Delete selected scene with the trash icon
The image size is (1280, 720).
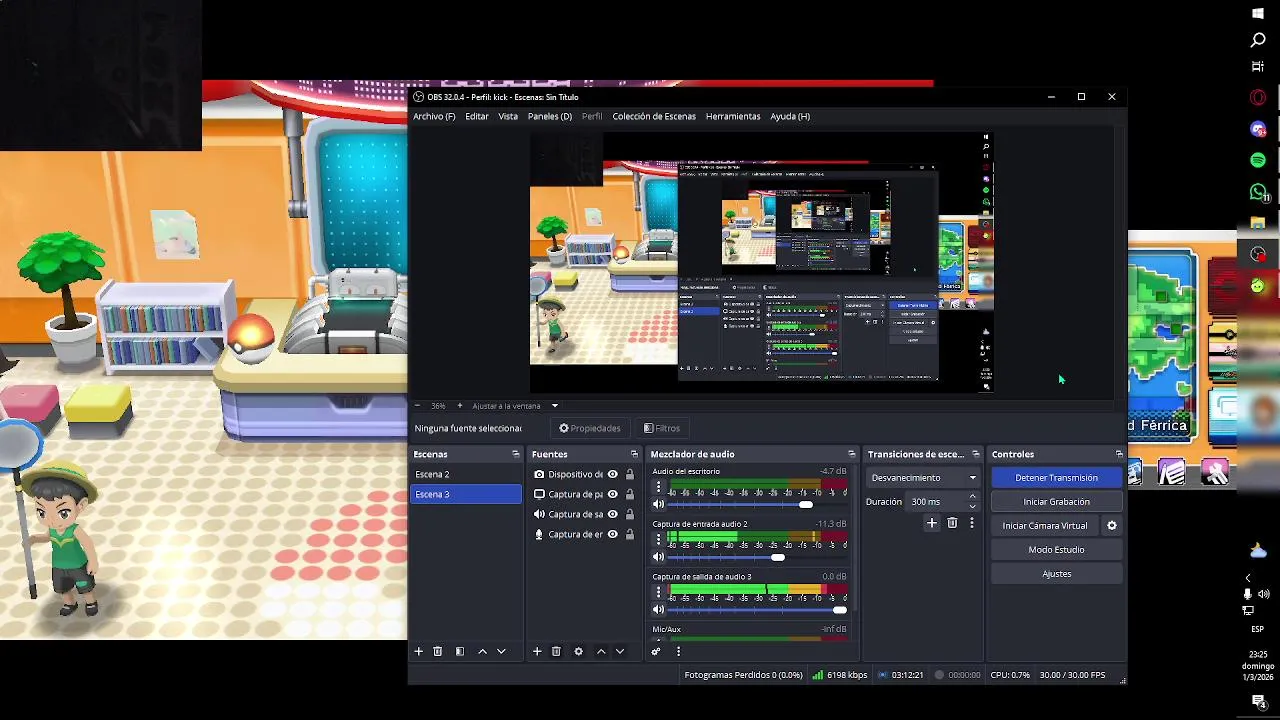437,651
